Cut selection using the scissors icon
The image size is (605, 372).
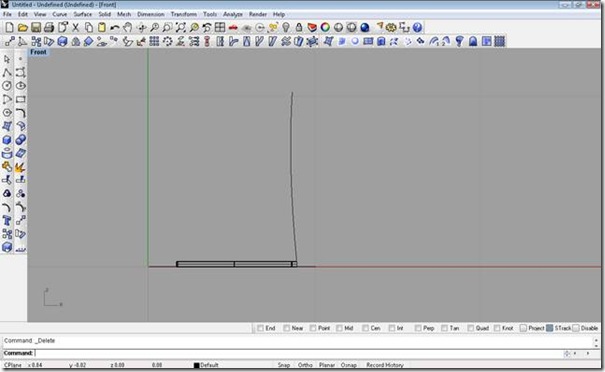(76, 27)
